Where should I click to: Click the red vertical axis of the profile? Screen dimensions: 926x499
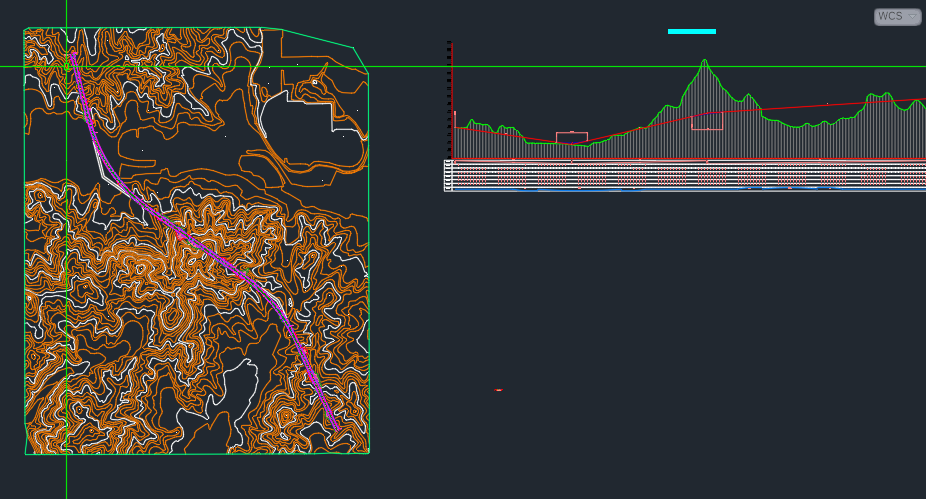(452, 100)
